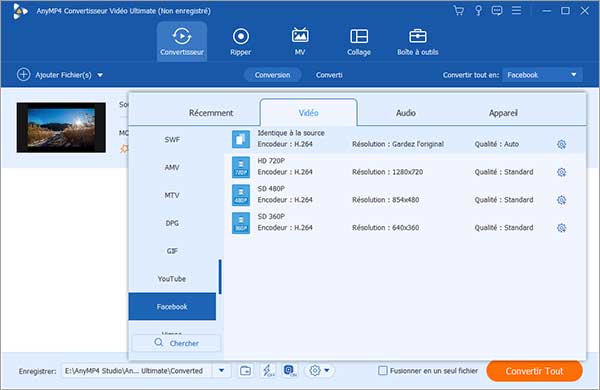Open the bottom settings gear icon

click(x=315, y=370)
